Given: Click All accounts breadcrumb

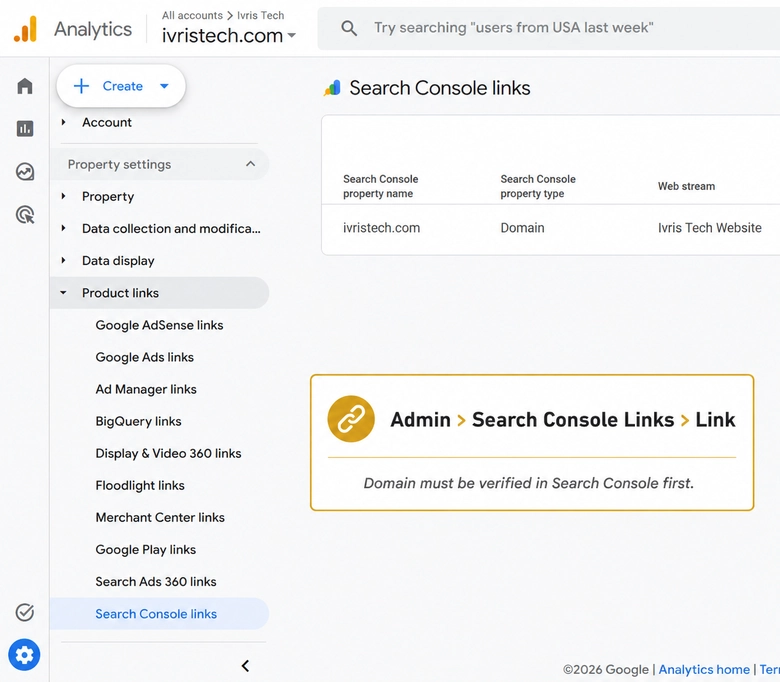Looking at the screenshot, I should pyautogui.click(x=192, y=15).
